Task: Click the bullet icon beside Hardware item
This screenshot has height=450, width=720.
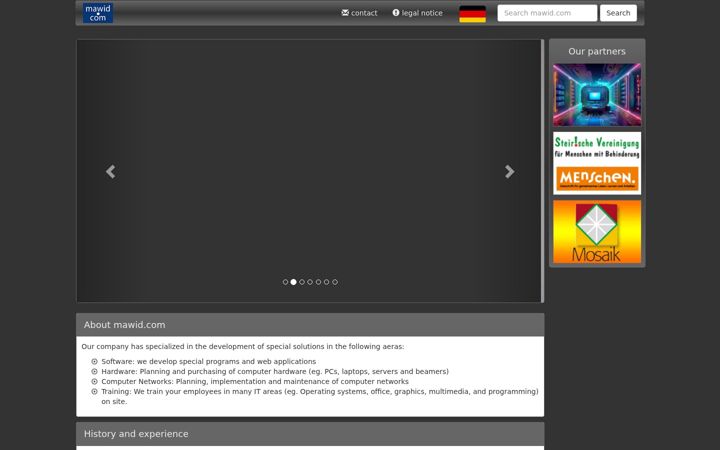Action: tap(94, 371)
